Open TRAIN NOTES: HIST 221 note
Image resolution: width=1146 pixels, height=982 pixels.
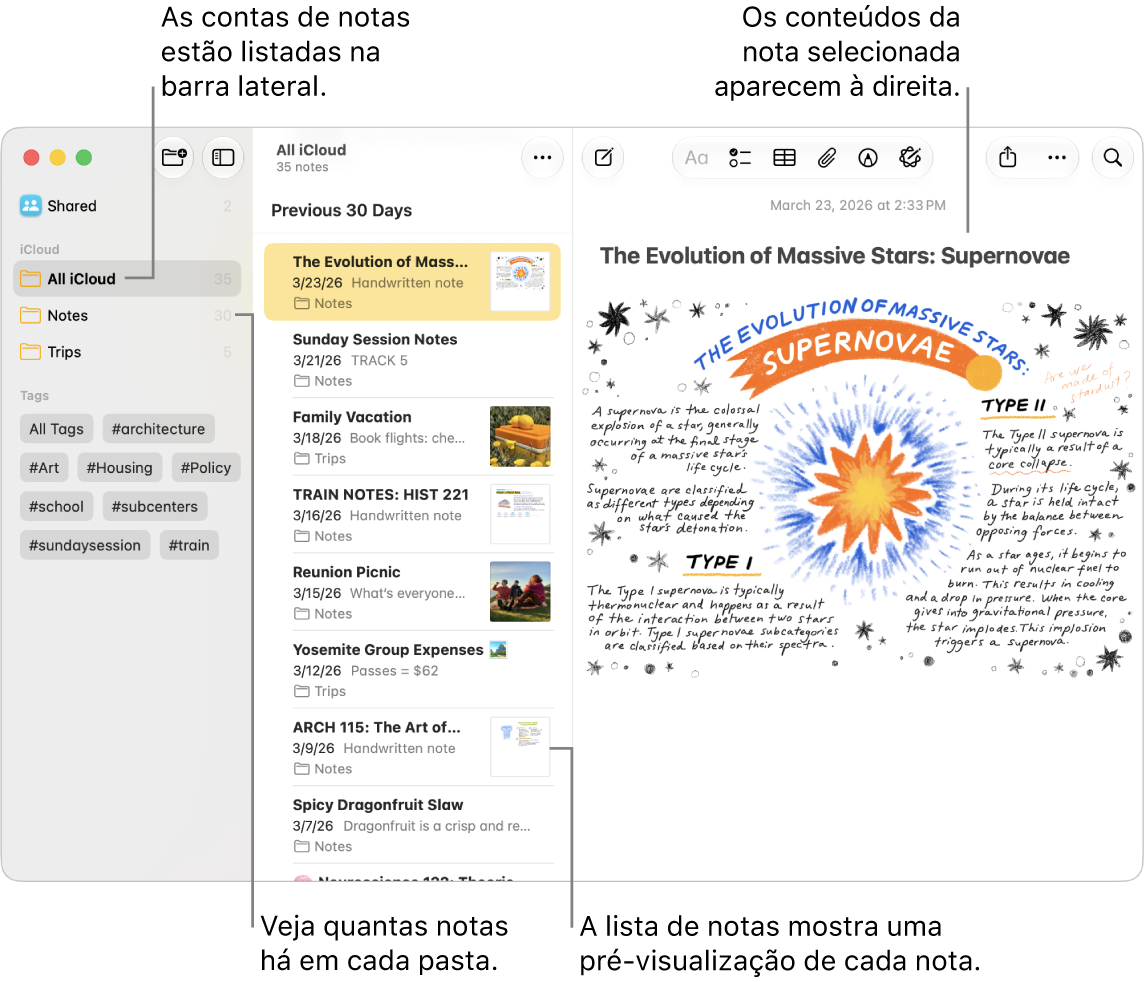tap(412, 514)
